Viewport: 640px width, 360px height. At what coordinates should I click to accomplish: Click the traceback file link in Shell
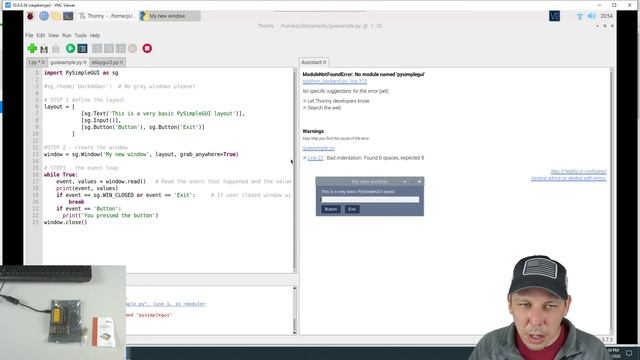(166, 304)
